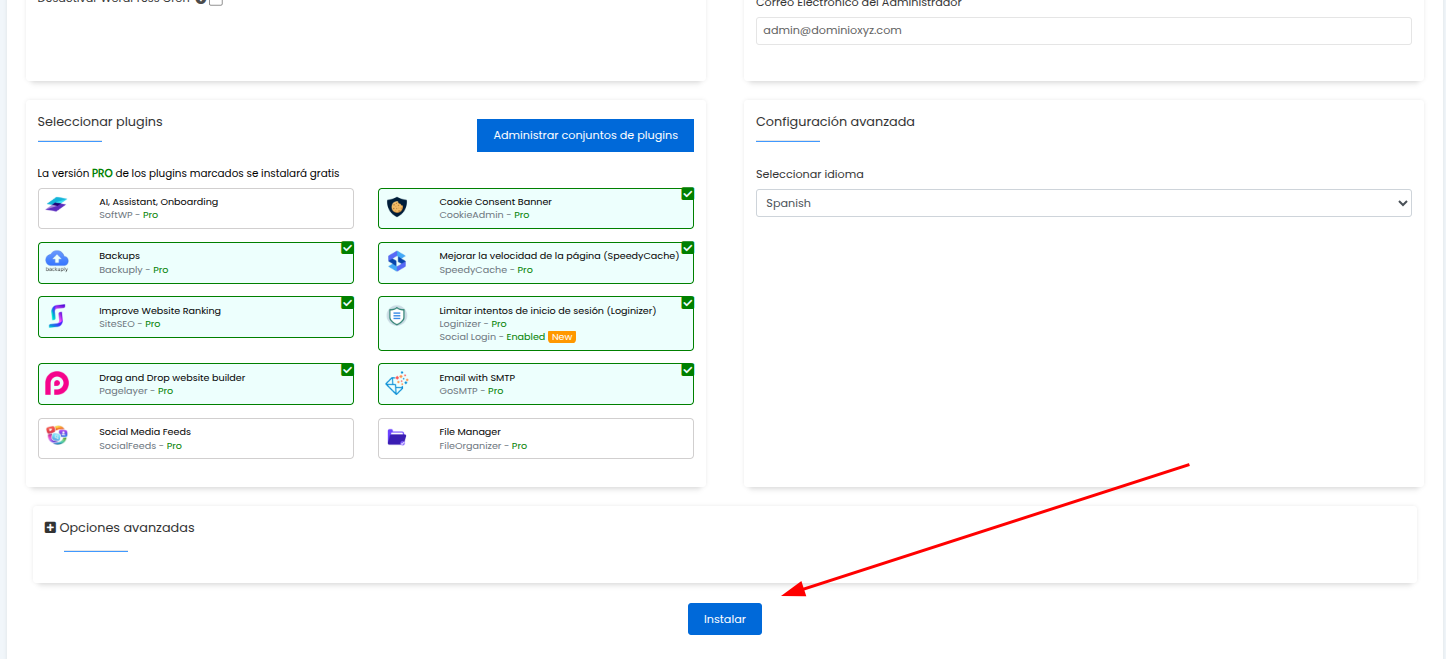Click the Opciones avanzadas heading text
Image resolution: width=1446 pixels, height=659 pixels.
pos(127,527)
